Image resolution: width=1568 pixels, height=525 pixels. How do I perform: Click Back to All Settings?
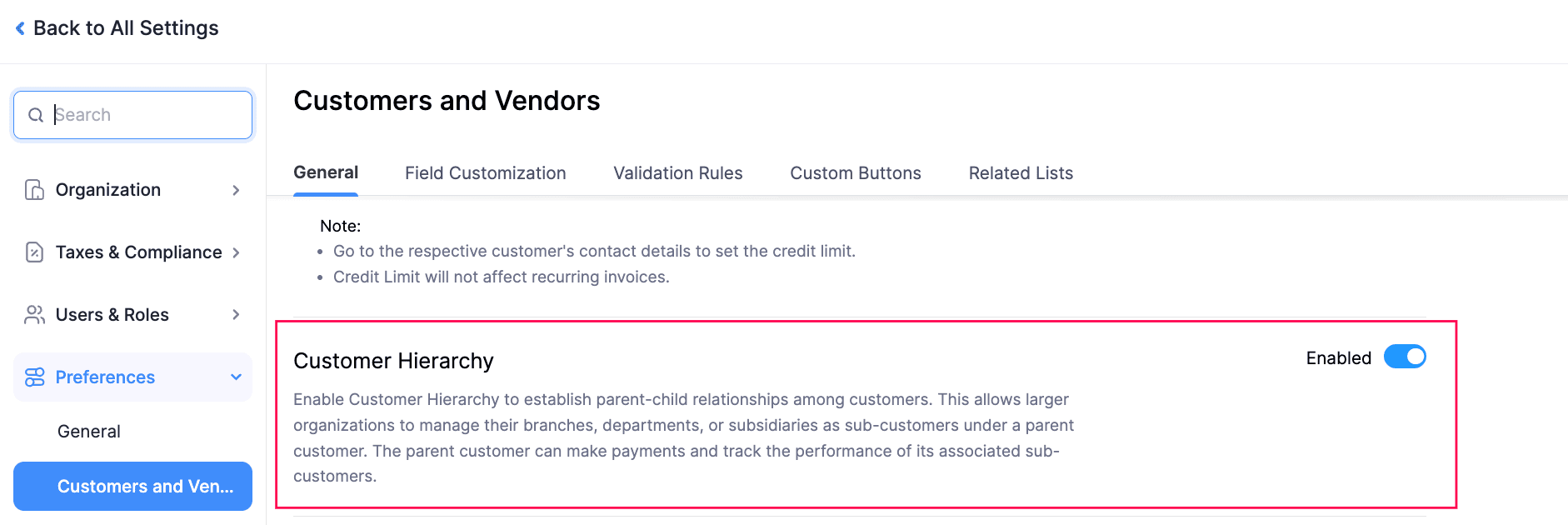(x=126, y=27)
